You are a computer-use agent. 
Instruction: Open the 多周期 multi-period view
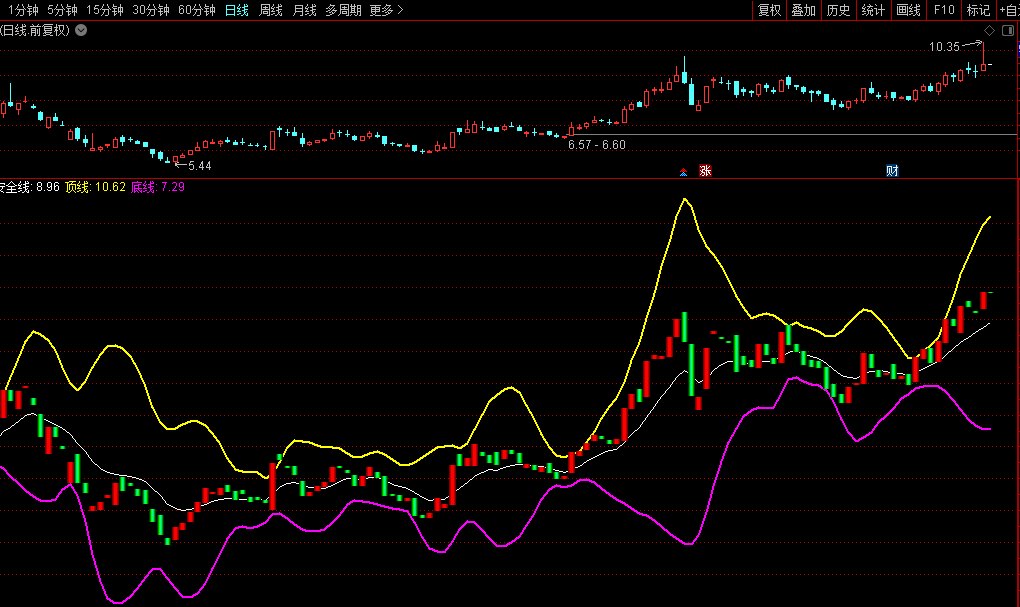point(344,10)
